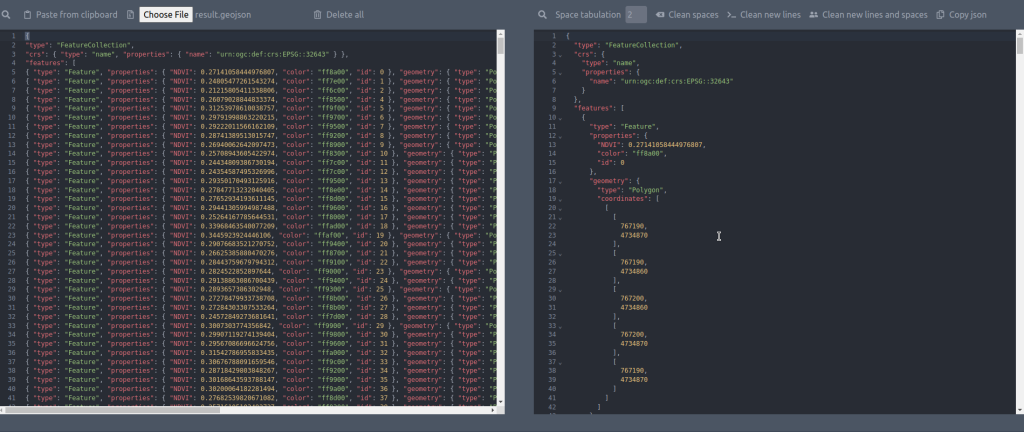
Task: Fold the coordinate pair at line 33
Action: pos(560,326)
